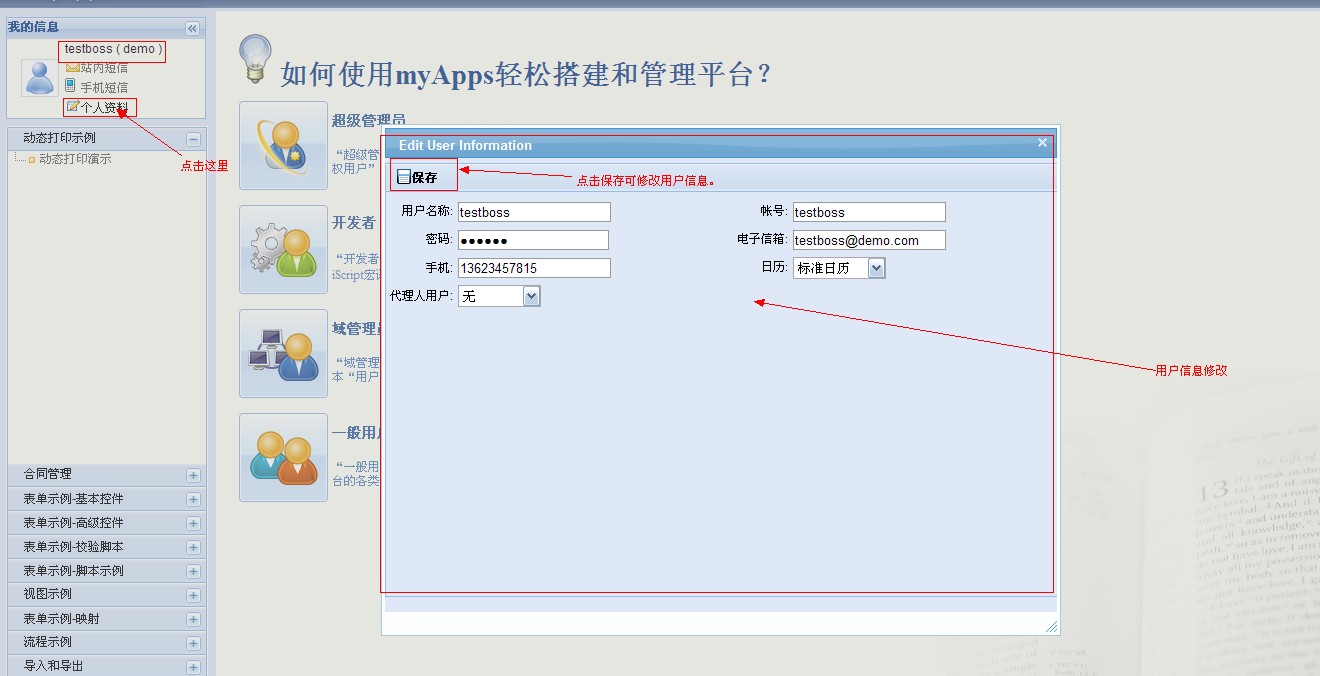Screen dimensions: 1320x676
Task: Click the 开发者 gear user icon
Action: 284,250
